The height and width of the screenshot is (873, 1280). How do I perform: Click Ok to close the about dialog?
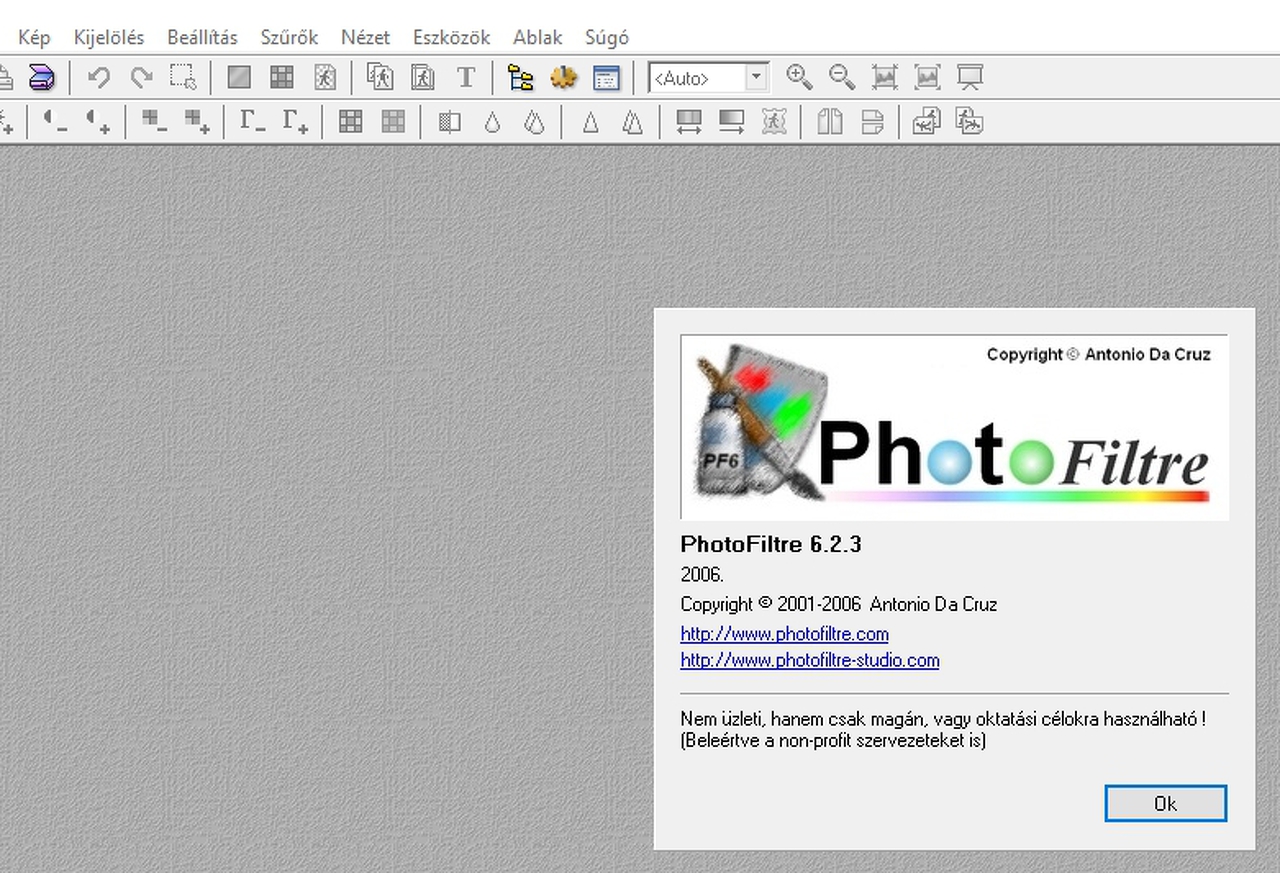coord(1166,803)
